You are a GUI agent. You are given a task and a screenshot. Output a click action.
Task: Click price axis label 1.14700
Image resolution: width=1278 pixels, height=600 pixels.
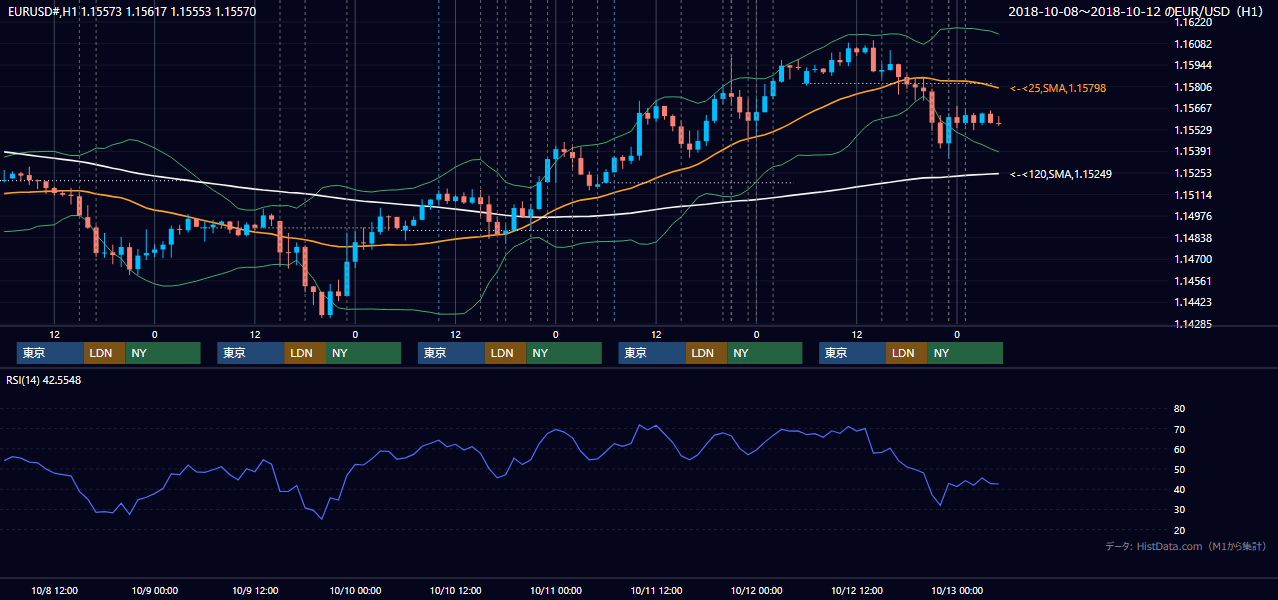1193,260
